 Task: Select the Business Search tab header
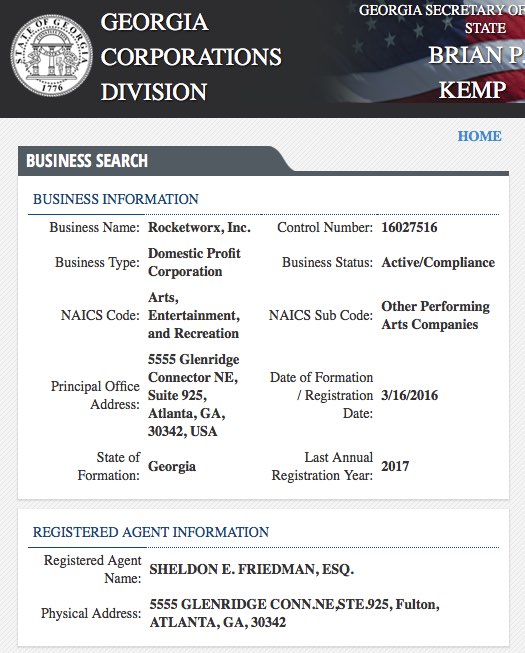click(87, 161)
